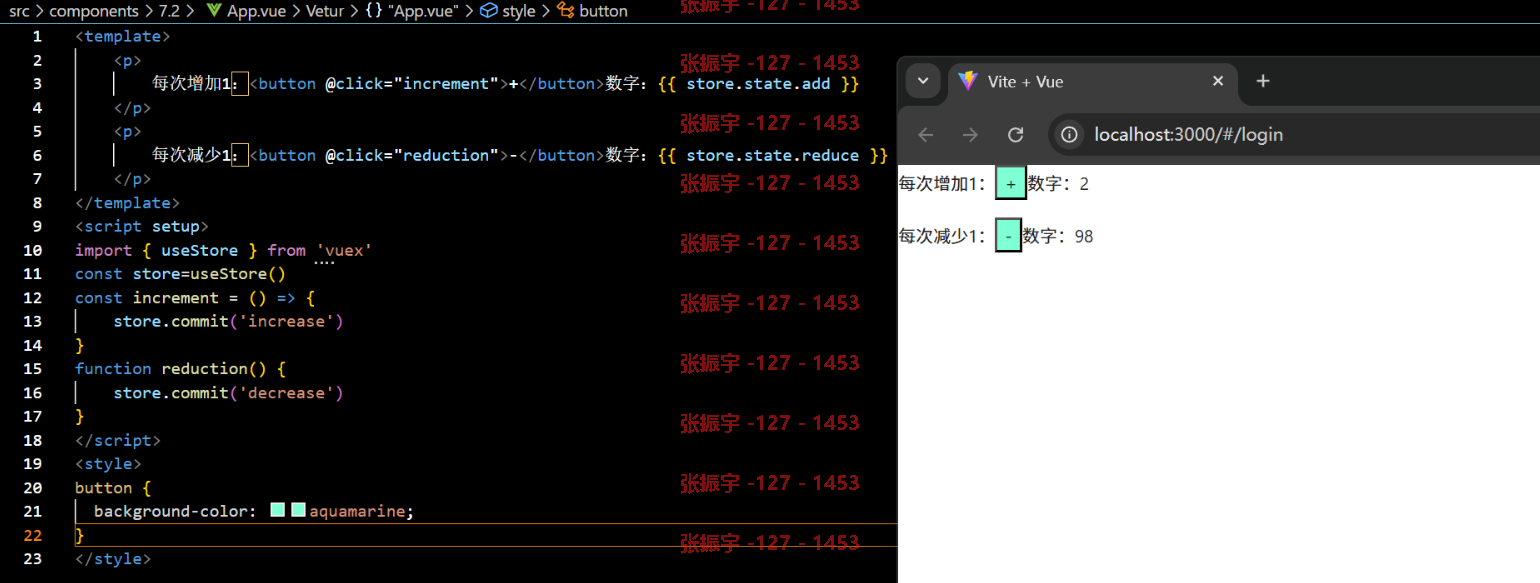
Task: Close the Vite + Vue tab
Action: (1218, 81)
